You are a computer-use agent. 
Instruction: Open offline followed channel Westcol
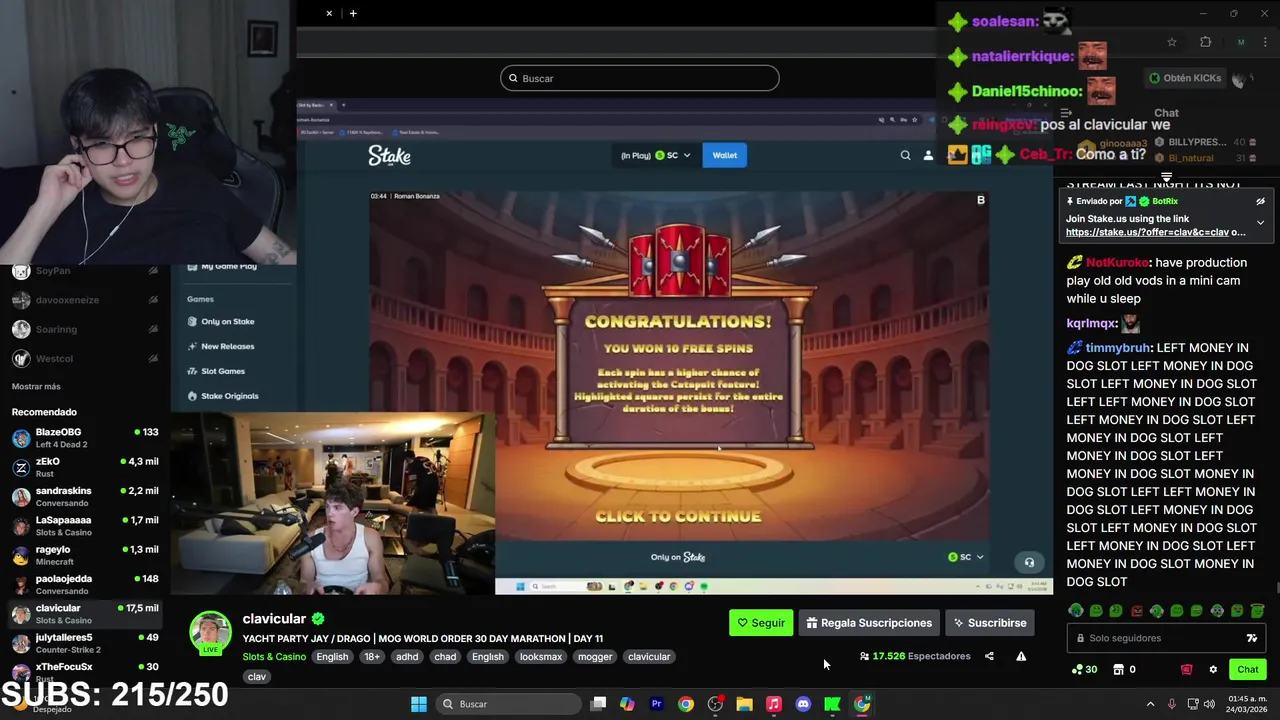point(85,358)
